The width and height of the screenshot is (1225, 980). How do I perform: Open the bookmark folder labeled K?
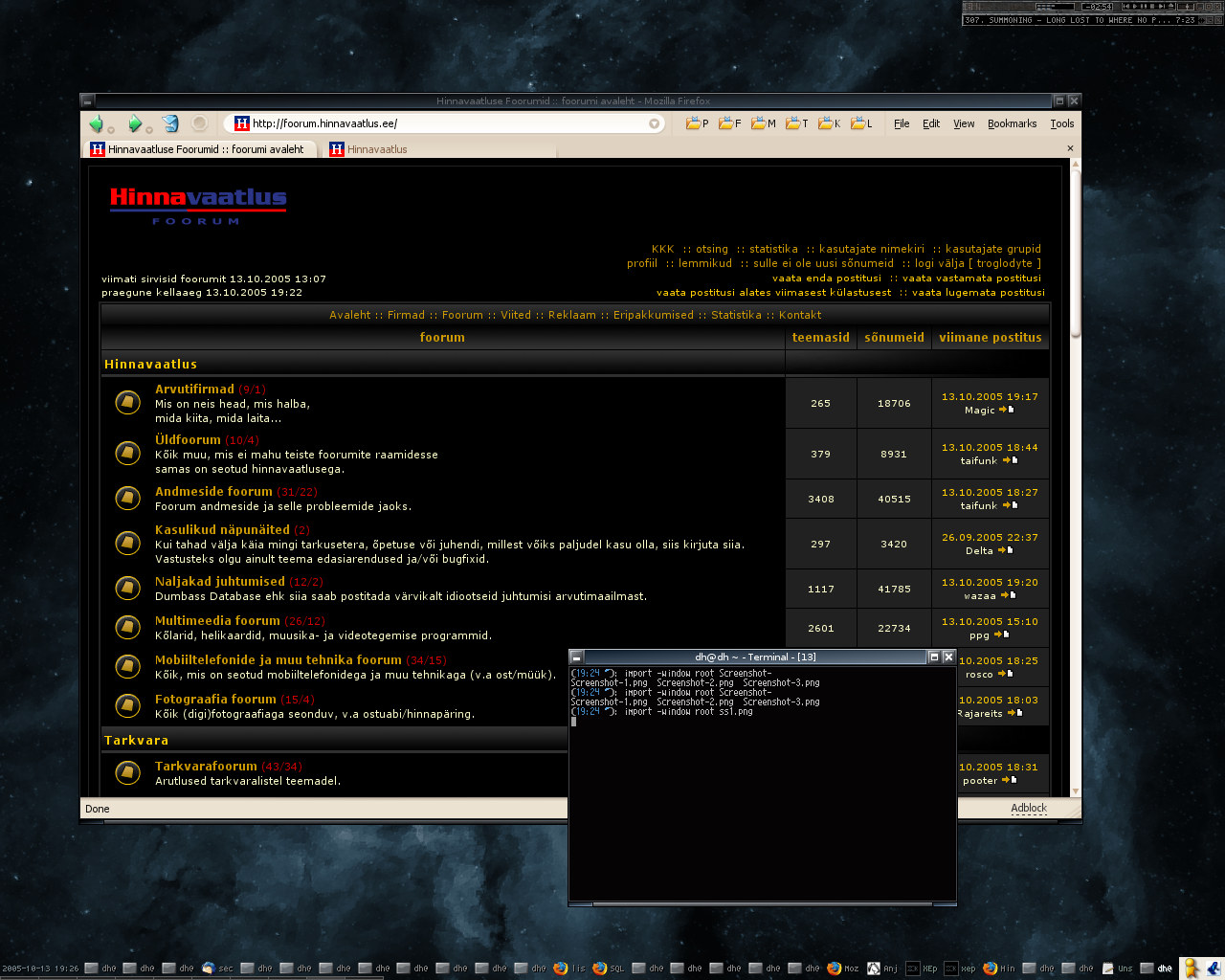tap(828, 123)
